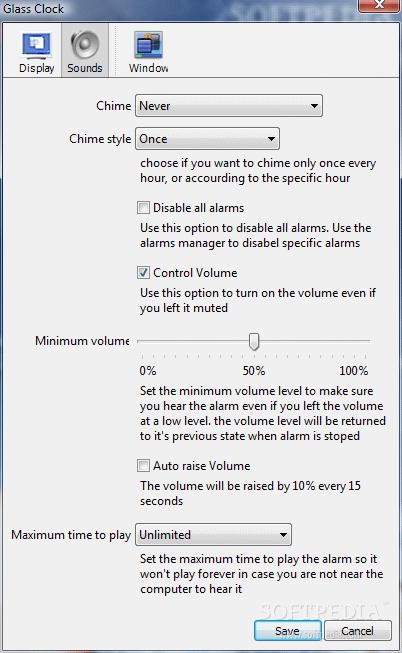Click the Cancel button
The width and height of the screenshot is (402, 653).
pos(357,631)
